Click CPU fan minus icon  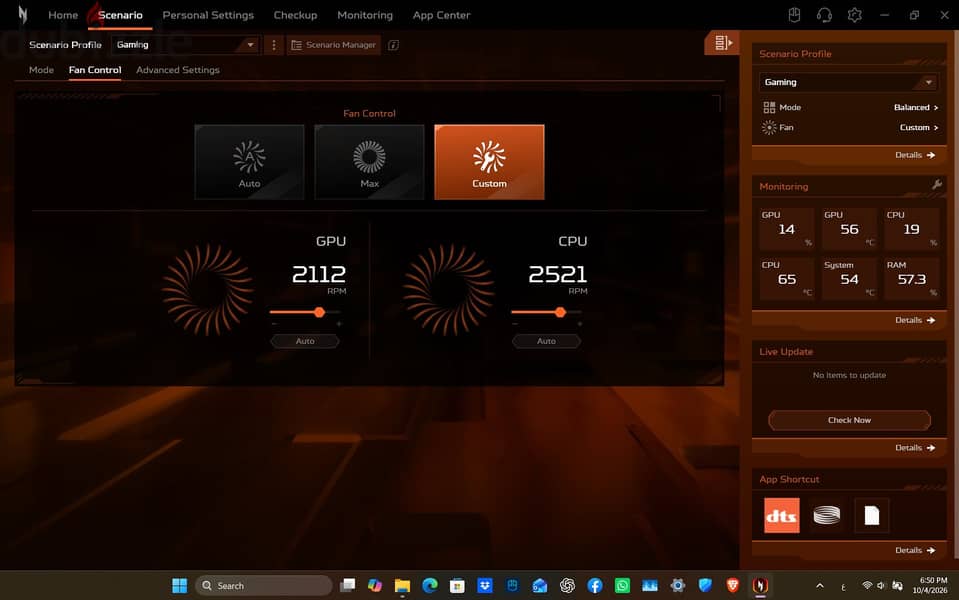pyautogui.click(x=515, y=324)
